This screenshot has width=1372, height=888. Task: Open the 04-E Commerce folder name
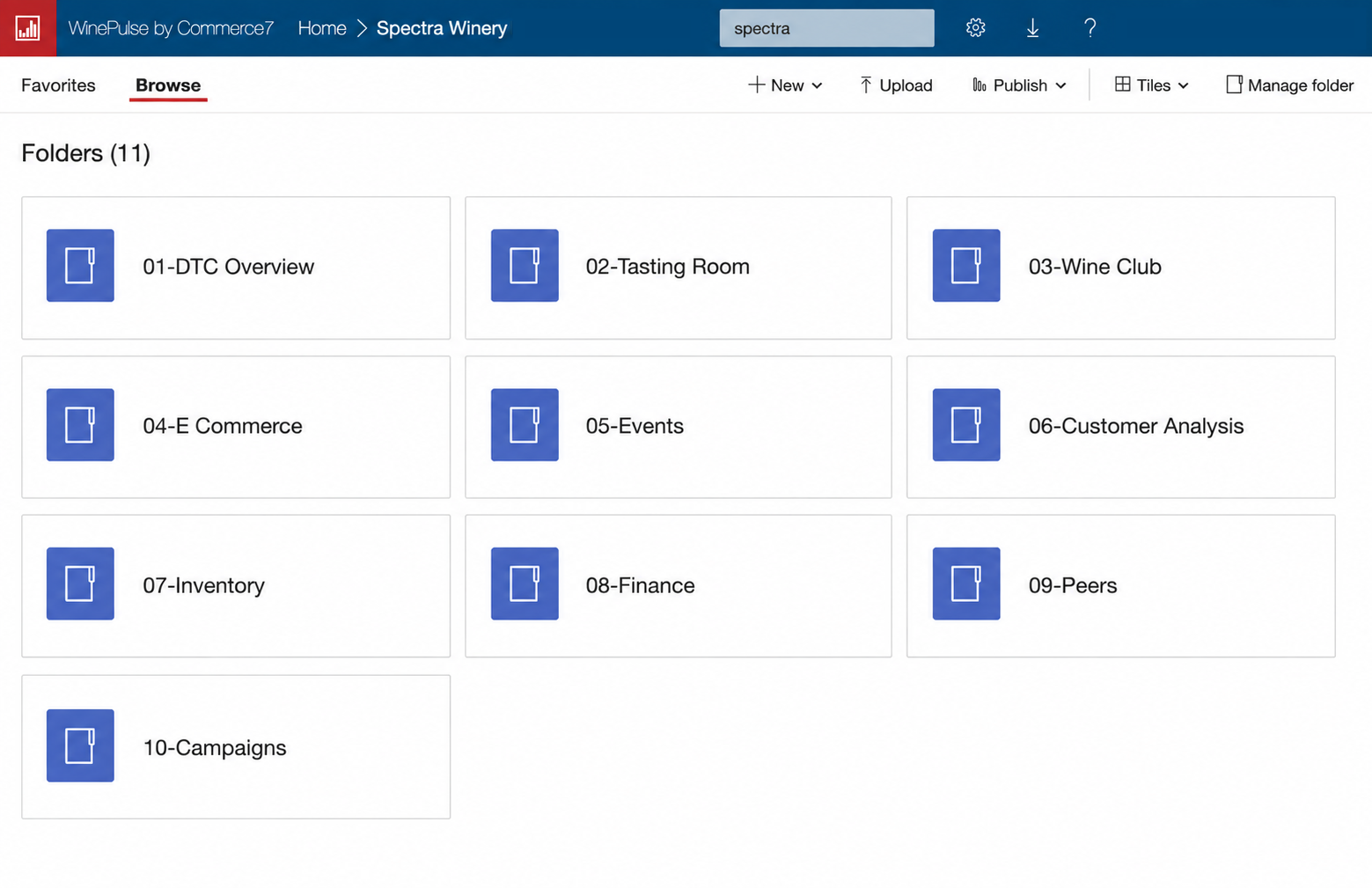pyautogui.click(x=222, y=426)
